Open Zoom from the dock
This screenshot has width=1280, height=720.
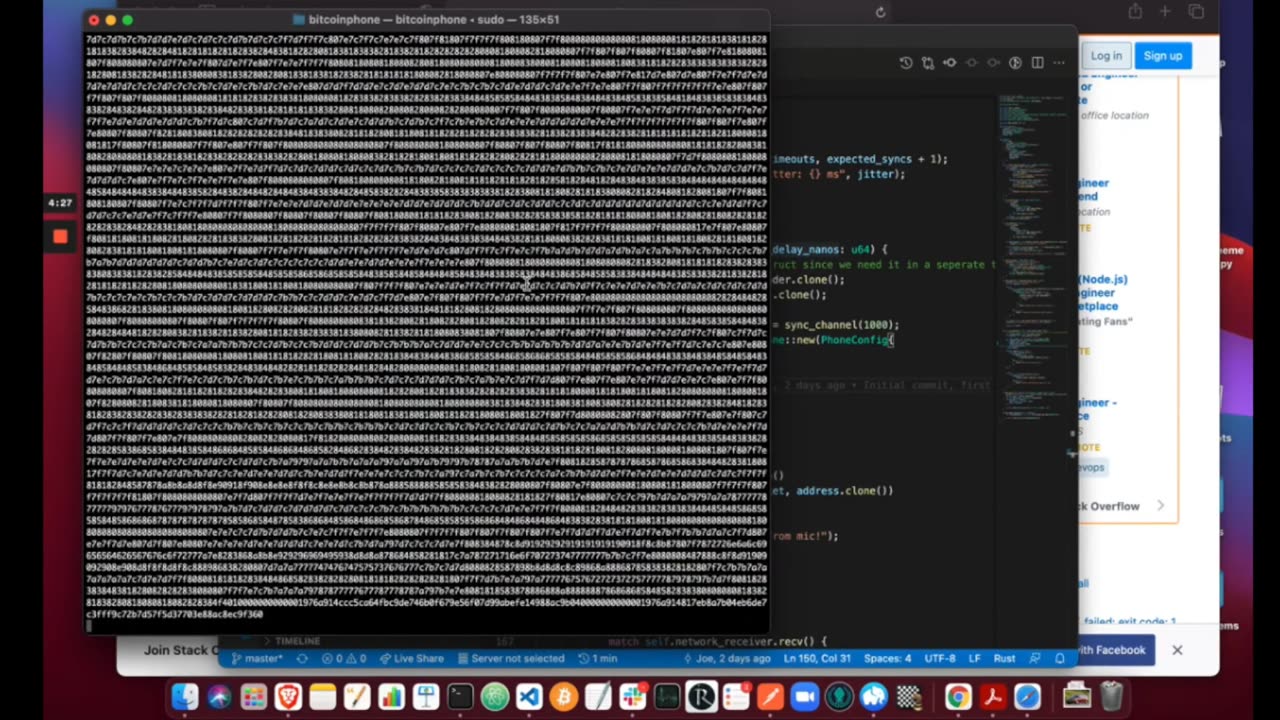pos(804,696)
